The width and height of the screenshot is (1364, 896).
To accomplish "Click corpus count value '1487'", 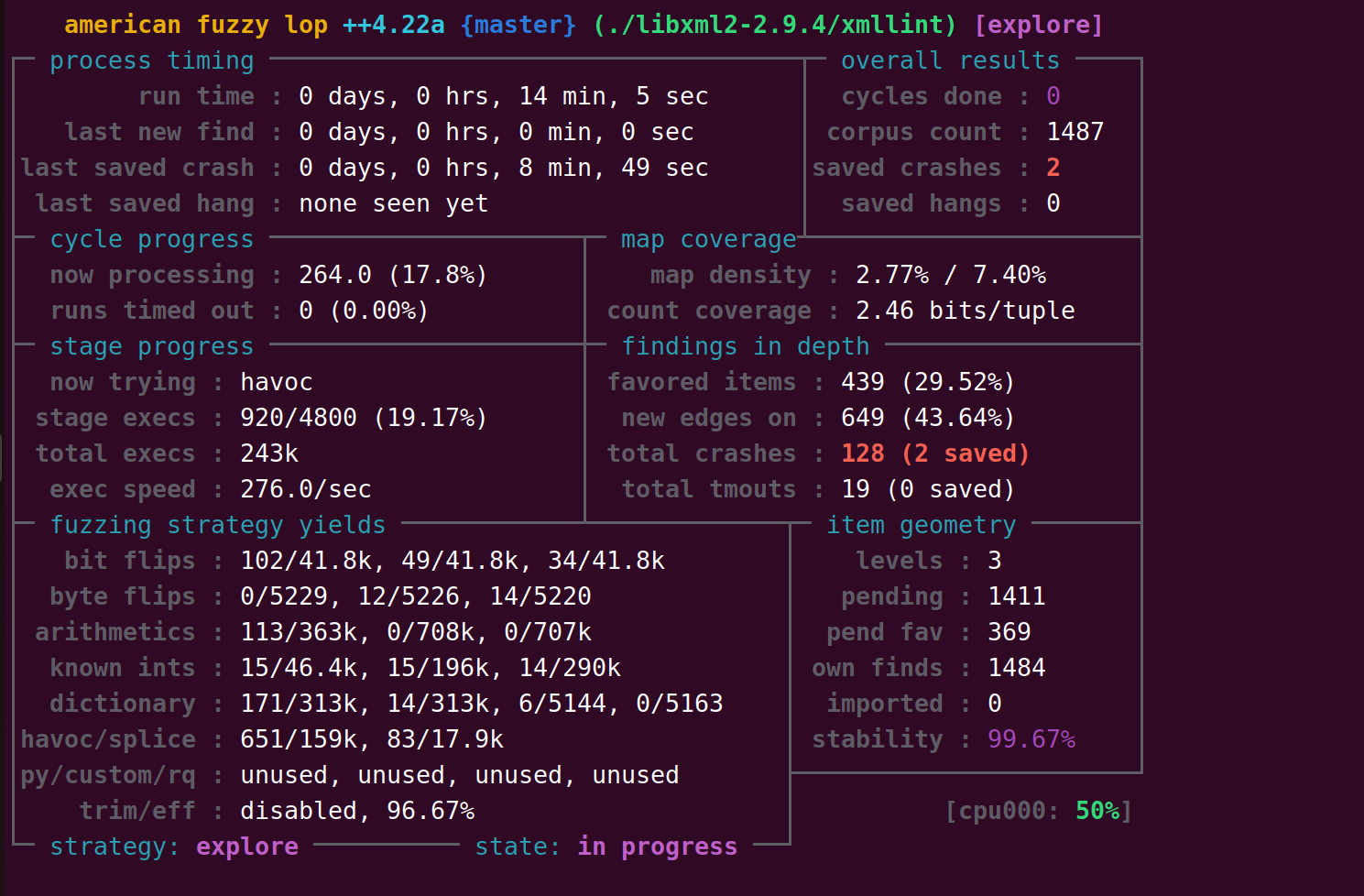I will [1075, 132].
